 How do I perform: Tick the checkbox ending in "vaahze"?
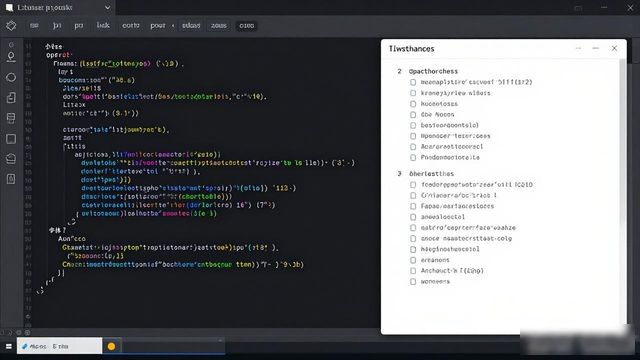point(413,228)
